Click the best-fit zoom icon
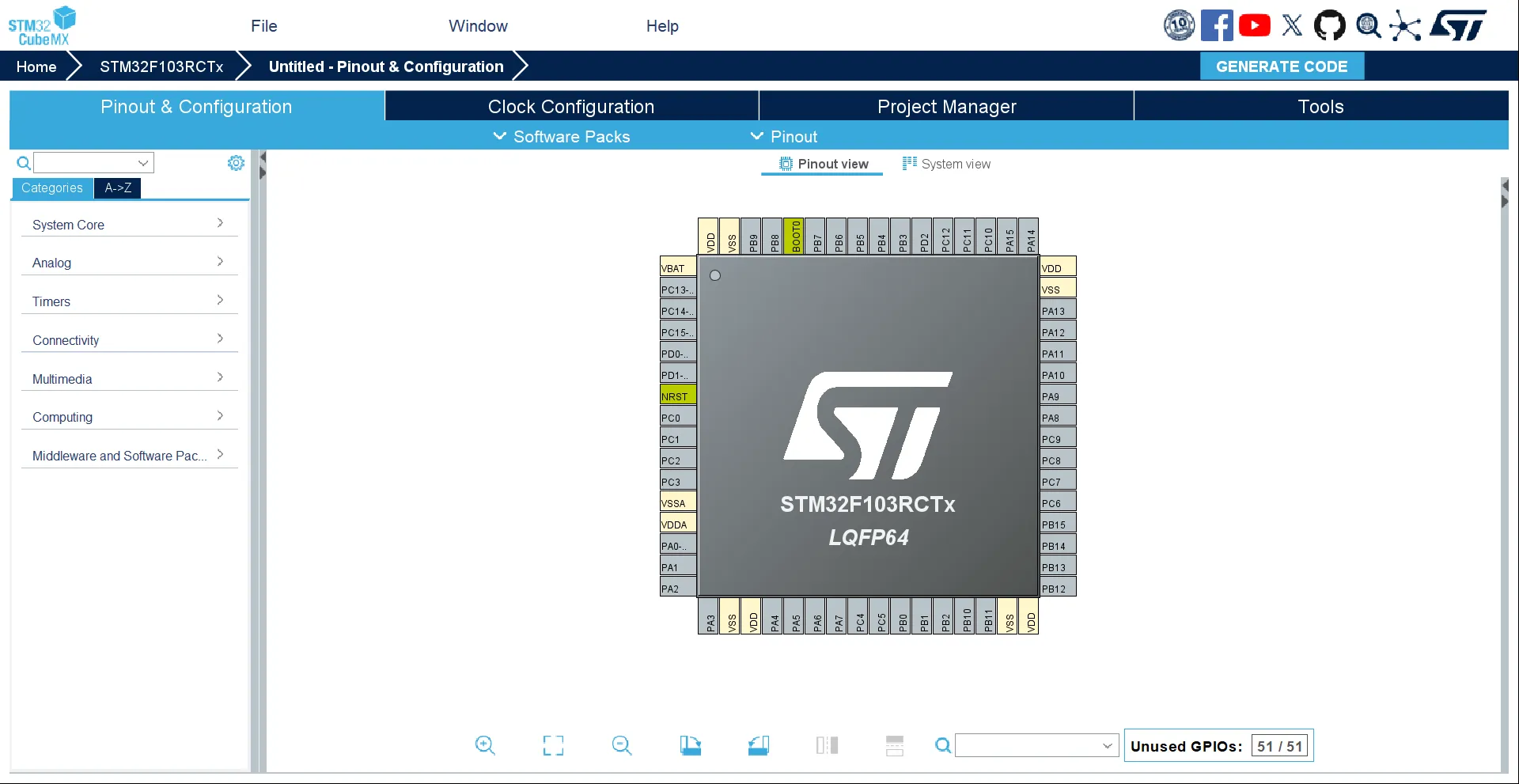 (x=554, y=745)
